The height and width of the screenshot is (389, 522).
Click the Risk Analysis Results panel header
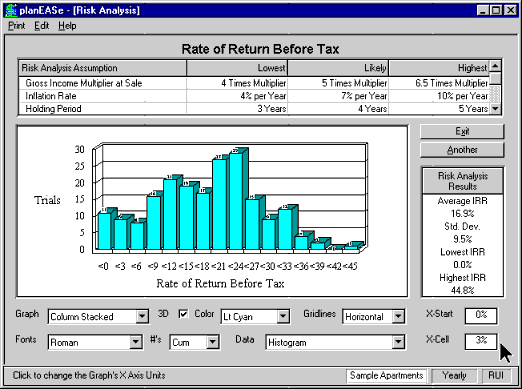coord(463,181)
